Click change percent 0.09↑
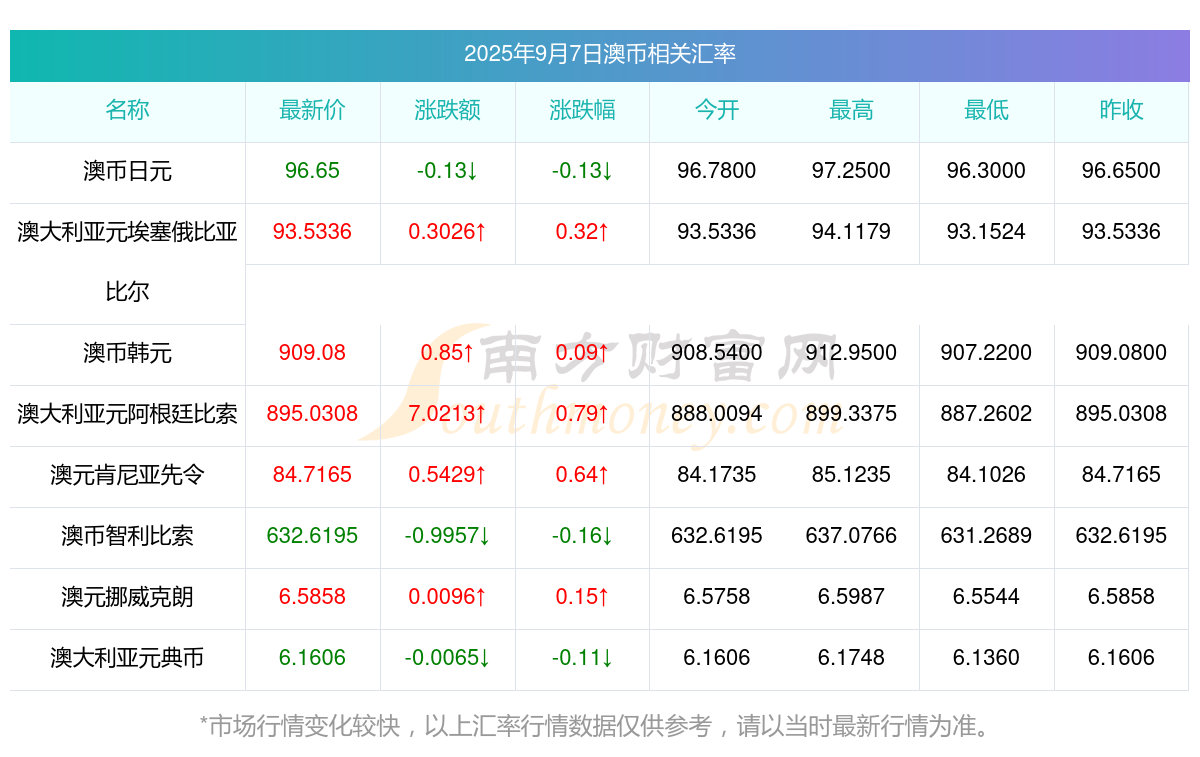The image size is (1200, 757). click(582, 353)
